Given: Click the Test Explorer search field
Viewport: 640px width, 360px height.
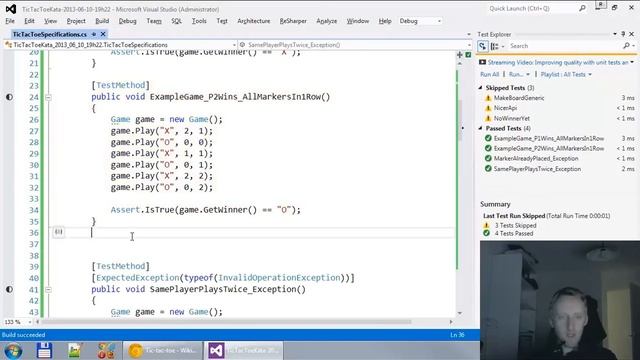Looking at the screenshot, I should [565, 46].
